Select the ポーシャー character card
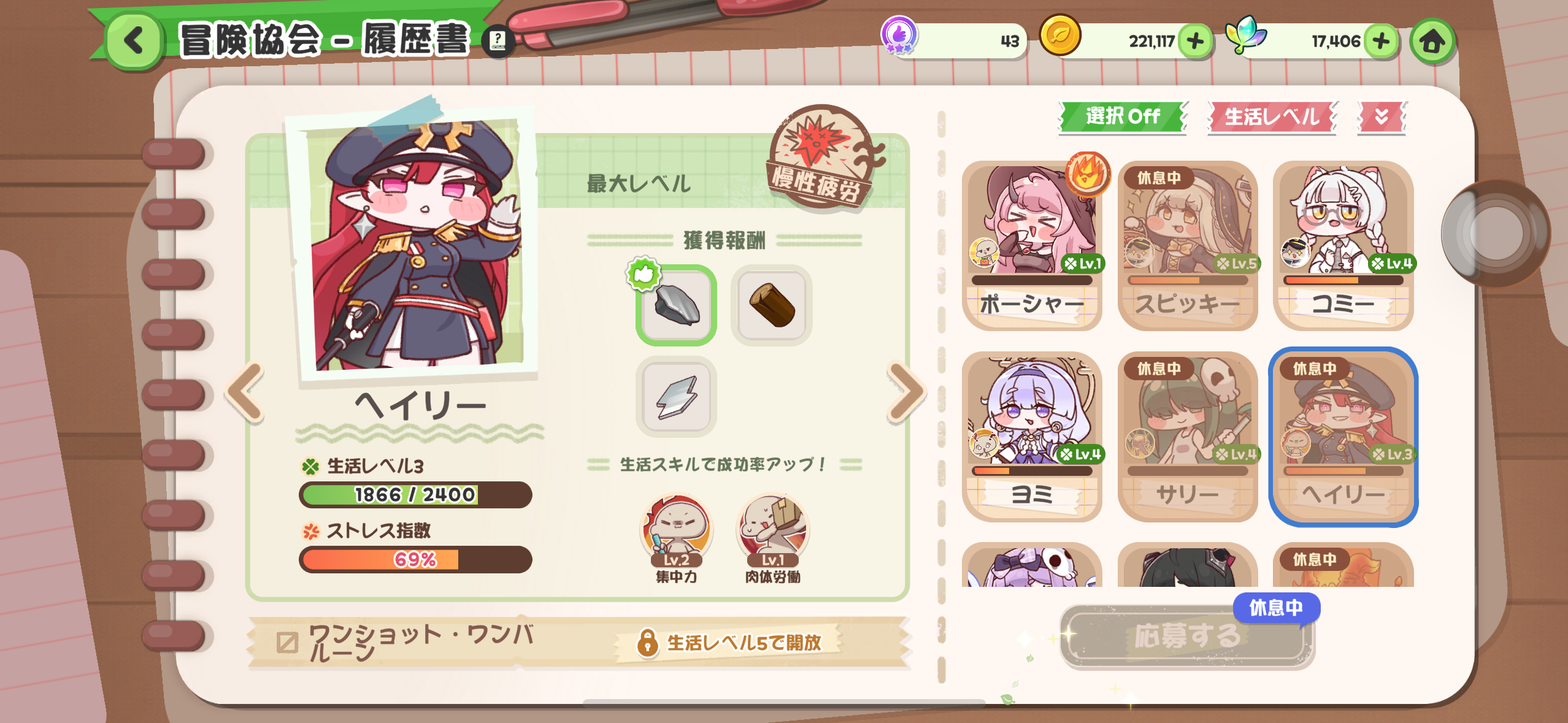 pyautogui.click(x=1032, y=245)
